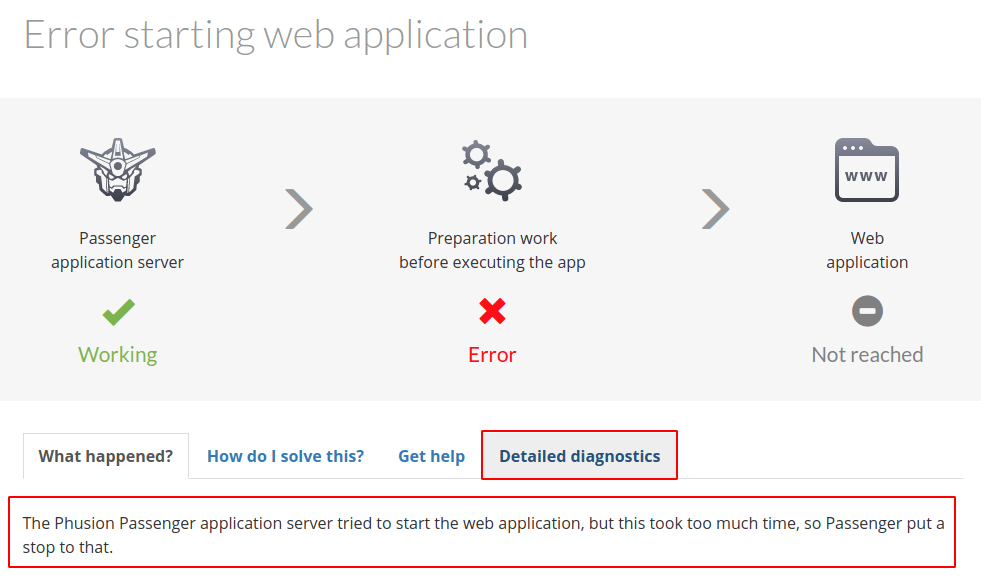Click the gray Not reached minus icon
The image size is (981, 585).
coord(867,311)
